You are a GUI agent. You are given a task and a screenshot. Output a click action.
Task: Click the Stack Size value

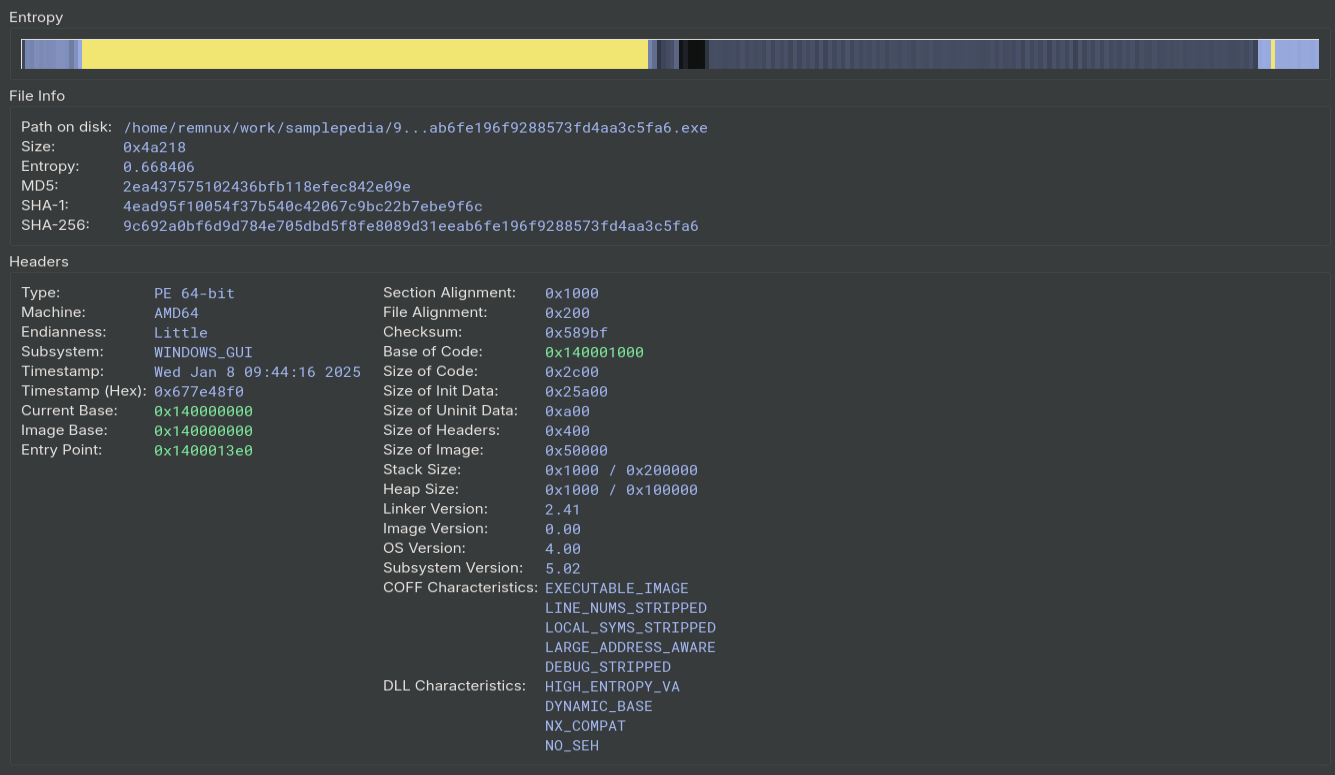click(x=621, y=470)
